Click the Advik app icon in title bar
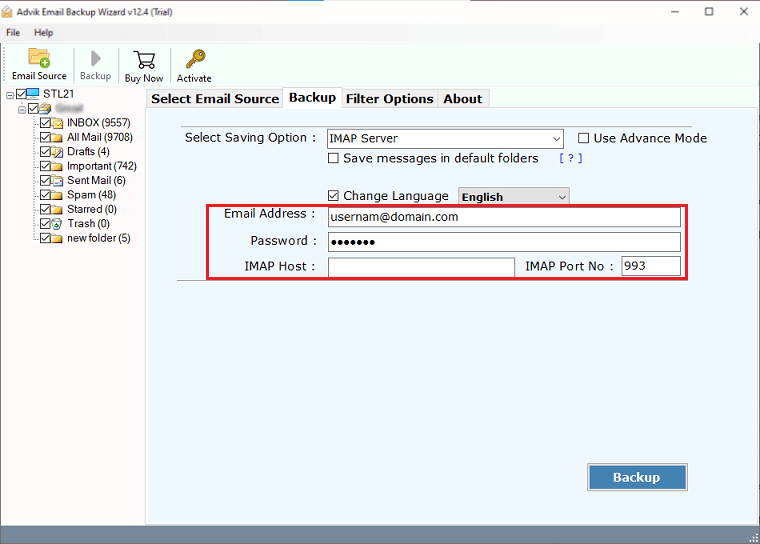 pyautogui.click(x=7, y=12)
